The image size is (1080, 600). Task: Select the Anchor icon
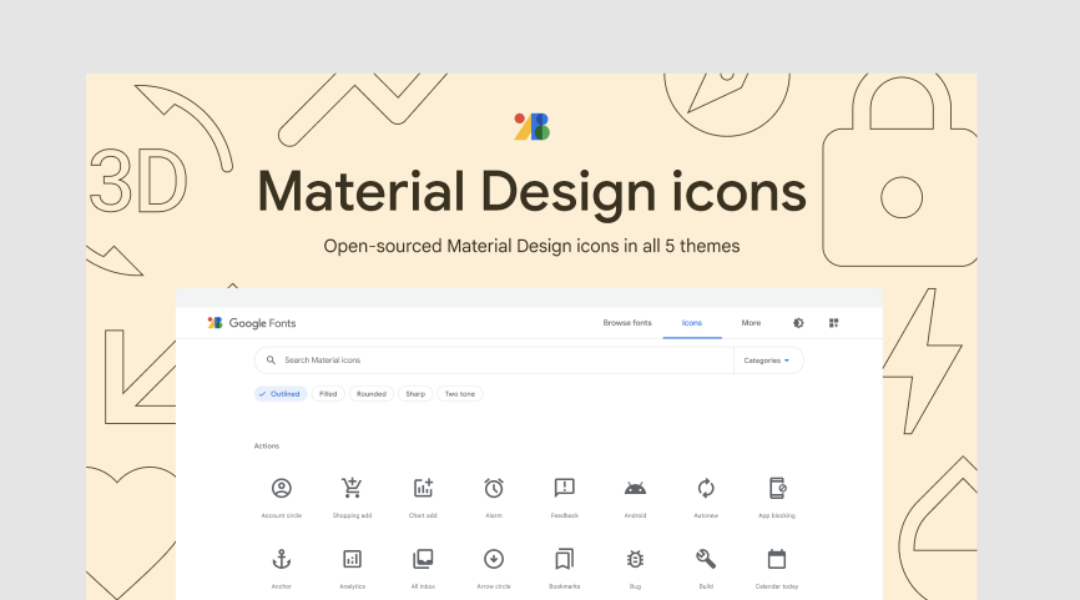[x=281, y=559]
